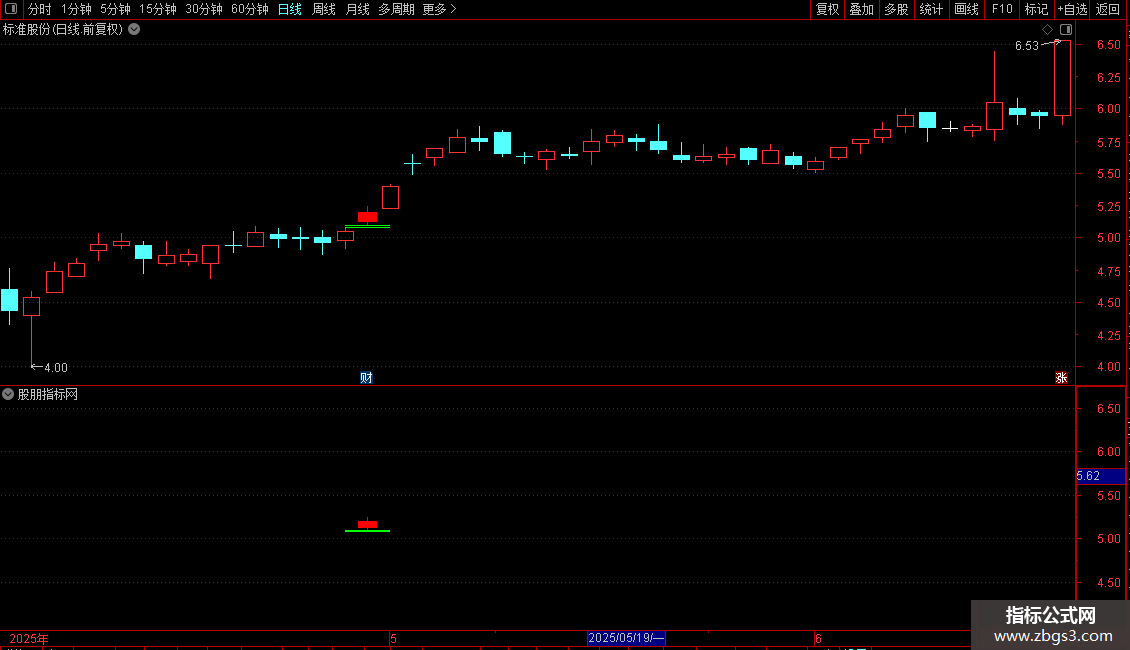1130x650 pixels.
Task: Click the 返回 back button
Action: pos(1108,9)
